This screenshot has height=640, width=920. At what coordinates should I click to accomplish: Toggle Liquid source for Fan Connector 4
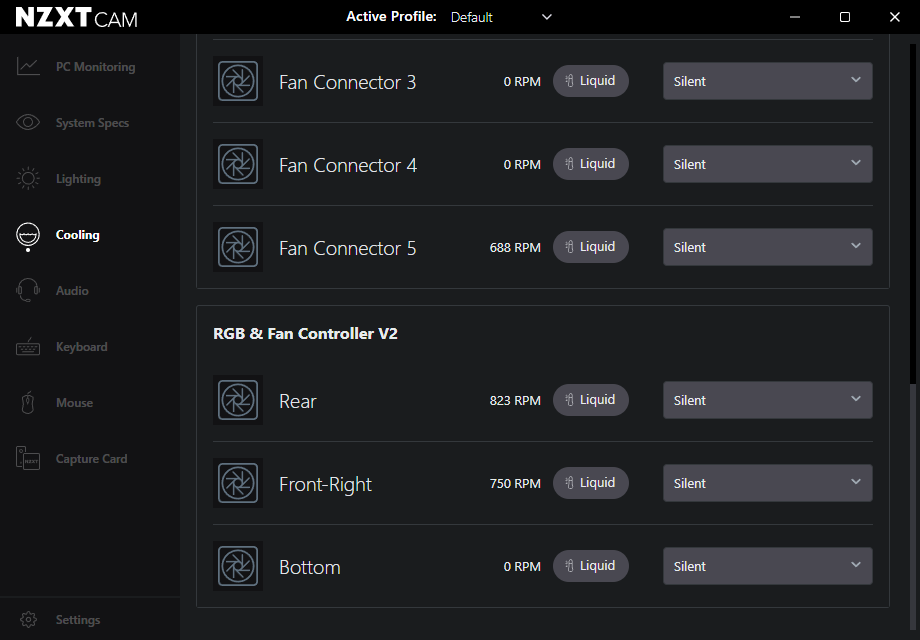click(x=590, y=164)
